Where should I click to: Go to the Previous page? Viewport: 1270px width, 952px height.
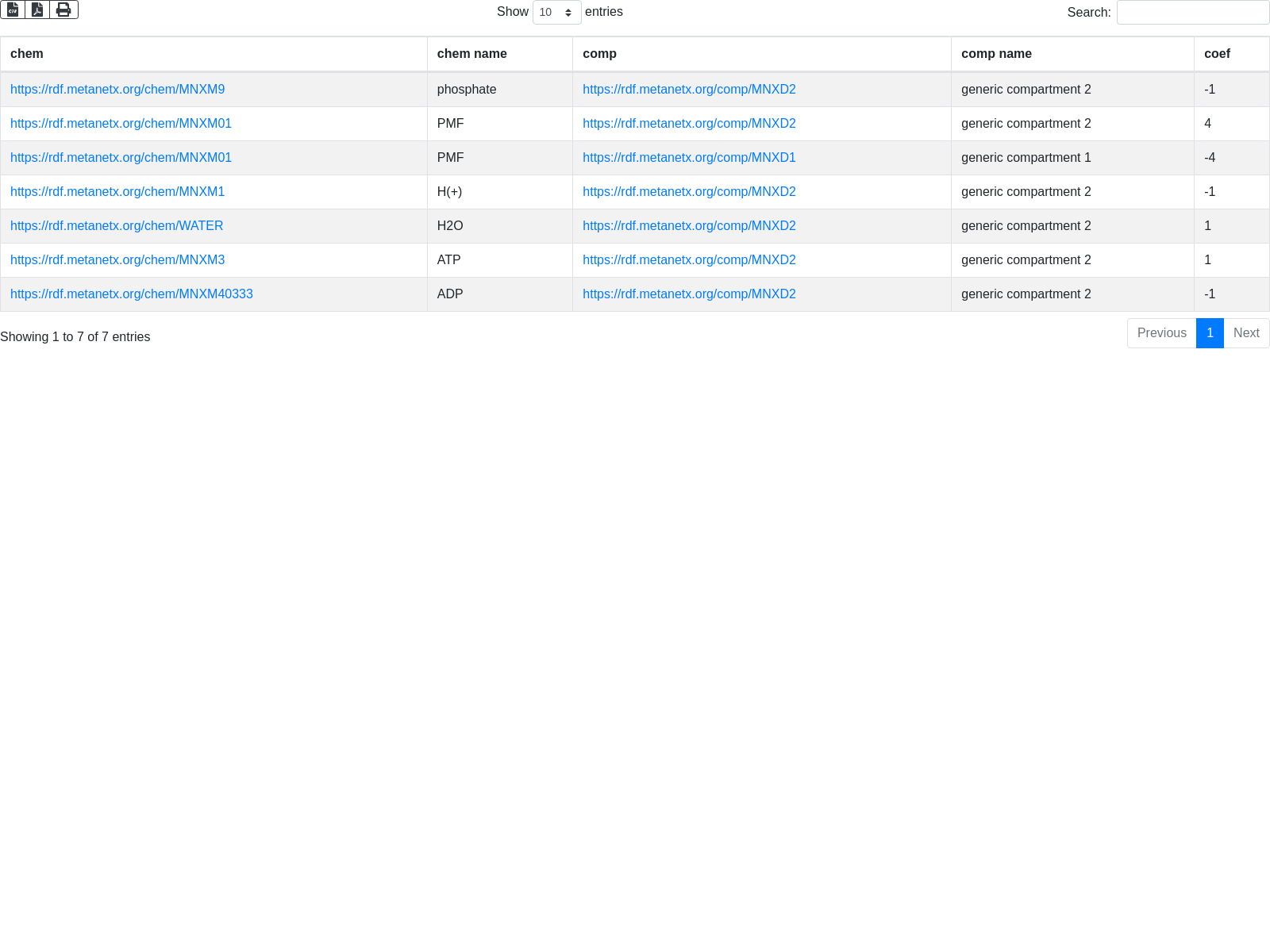[1161, 333]
